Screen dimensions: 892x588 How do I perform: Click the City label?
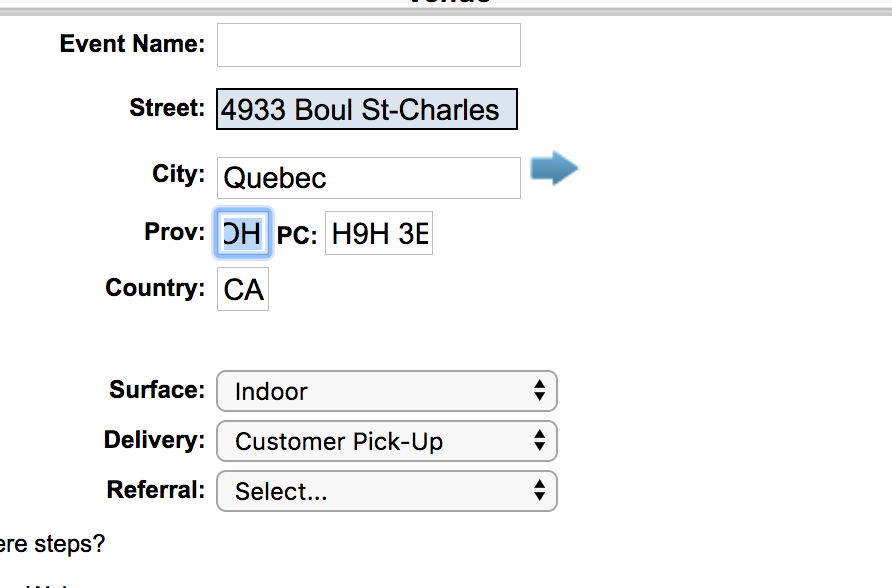178,174
